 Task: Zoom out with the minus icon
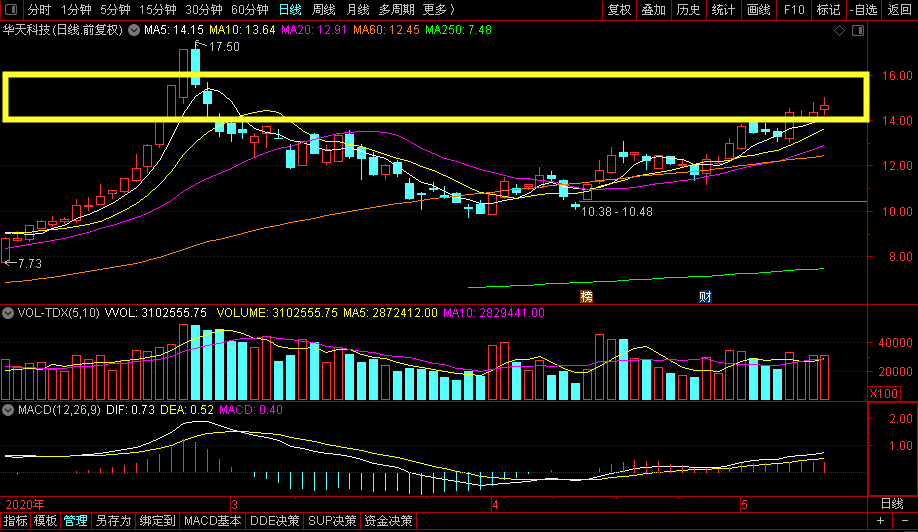point(905,520)
